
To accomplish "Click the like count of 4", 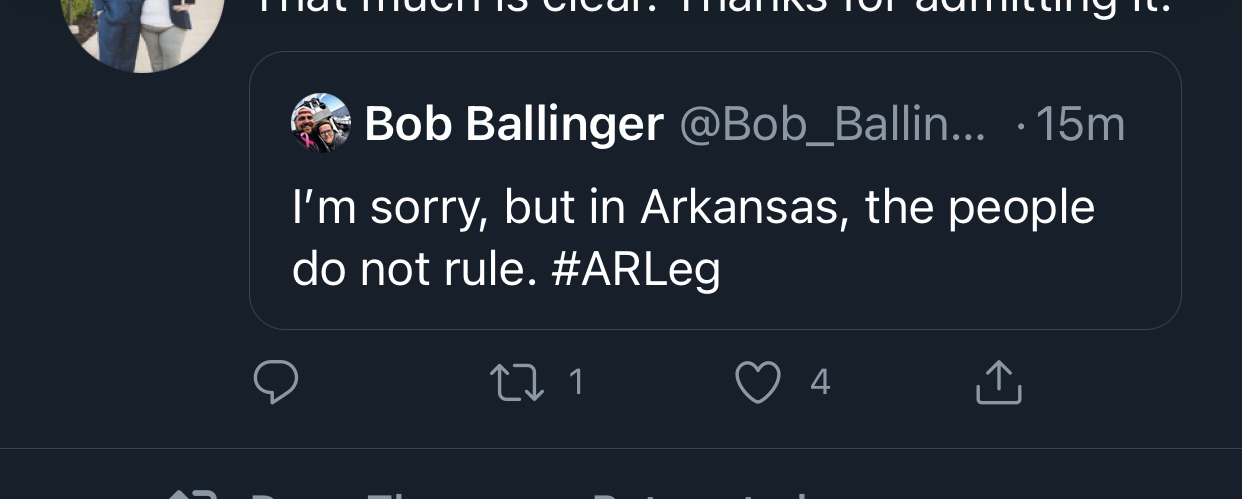I will [x=820, y=382].
